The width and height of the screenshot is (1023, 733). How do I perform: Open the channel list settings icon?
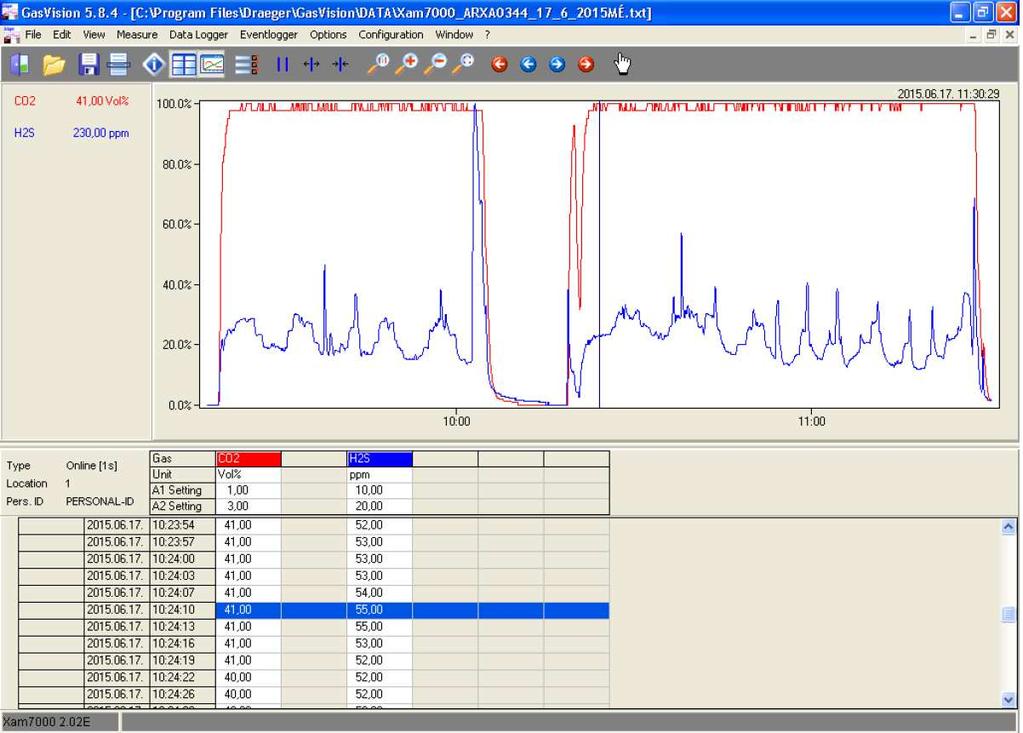[x=247, y=64]
